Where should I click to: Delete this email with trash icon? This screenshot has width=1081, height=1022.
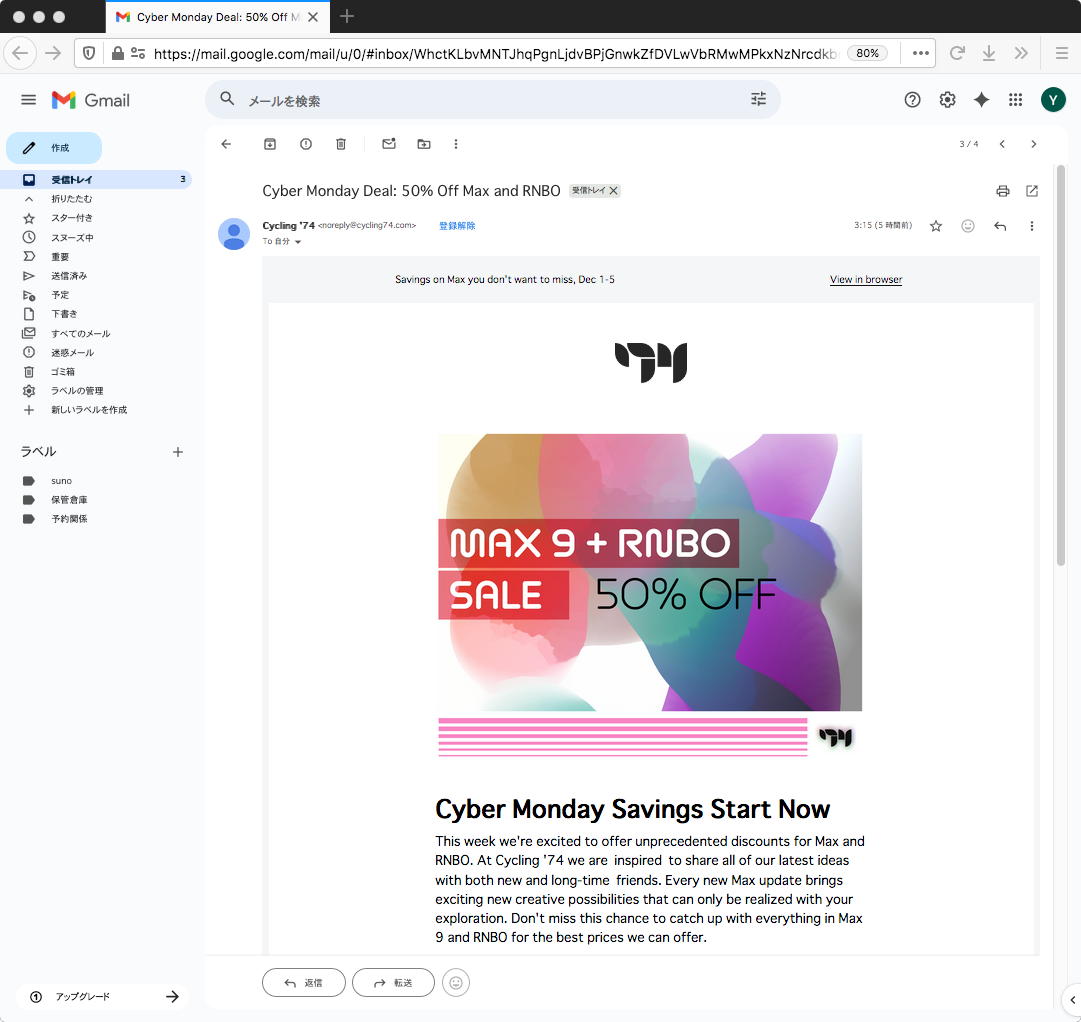pos(341,144)
